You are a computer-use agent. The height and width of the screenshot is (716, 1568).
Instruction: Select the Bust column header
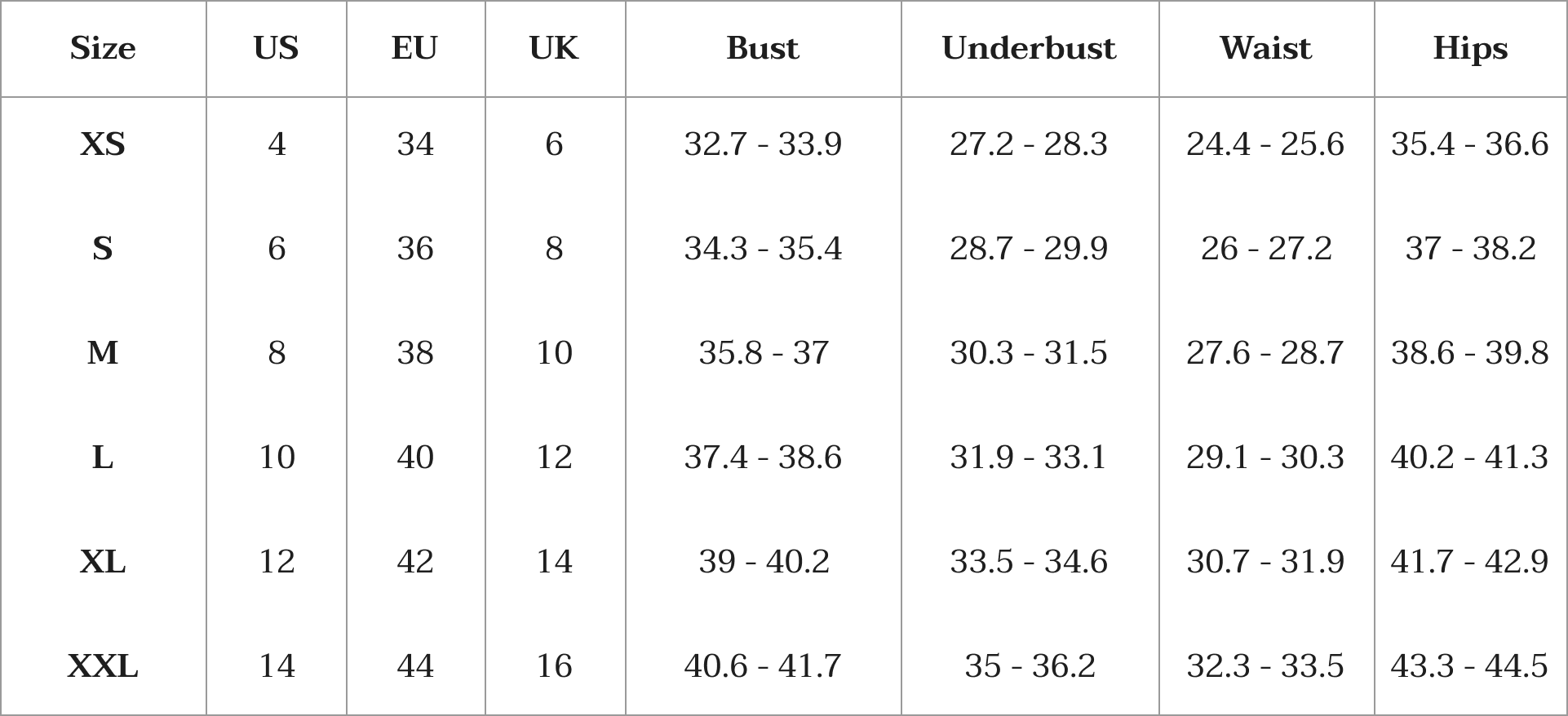click(763, 48)
